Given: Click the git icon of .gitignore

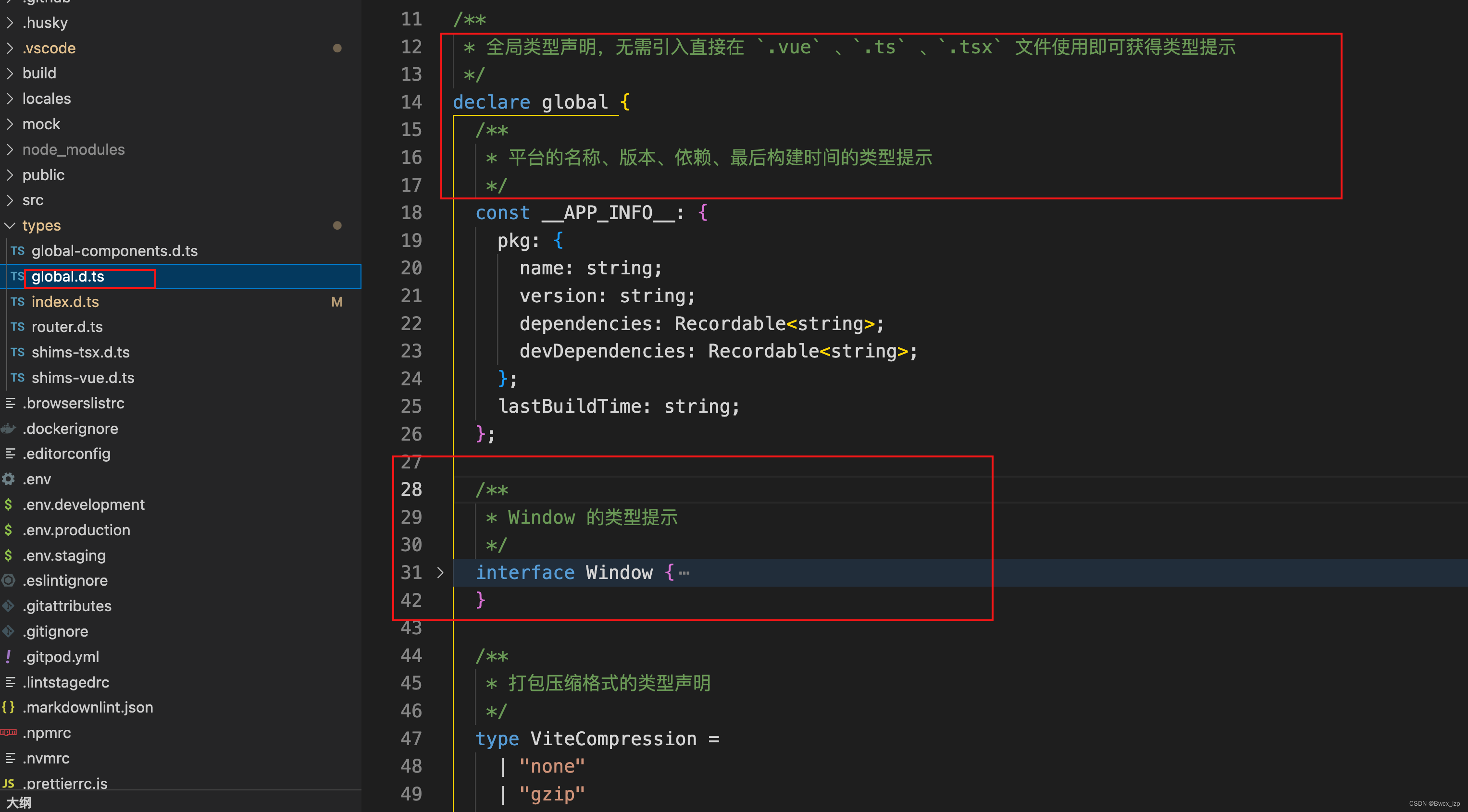Looking at the screenshot, I should 9,631.
